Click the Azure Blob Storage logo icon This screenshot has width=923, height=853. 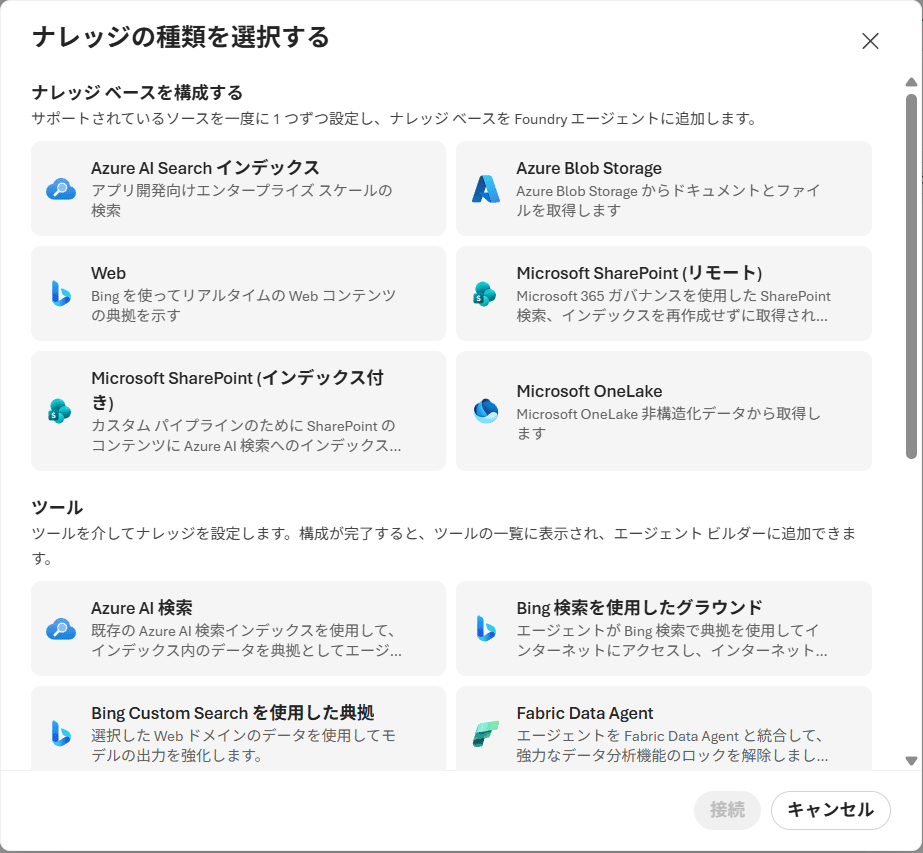coord(486,189)
